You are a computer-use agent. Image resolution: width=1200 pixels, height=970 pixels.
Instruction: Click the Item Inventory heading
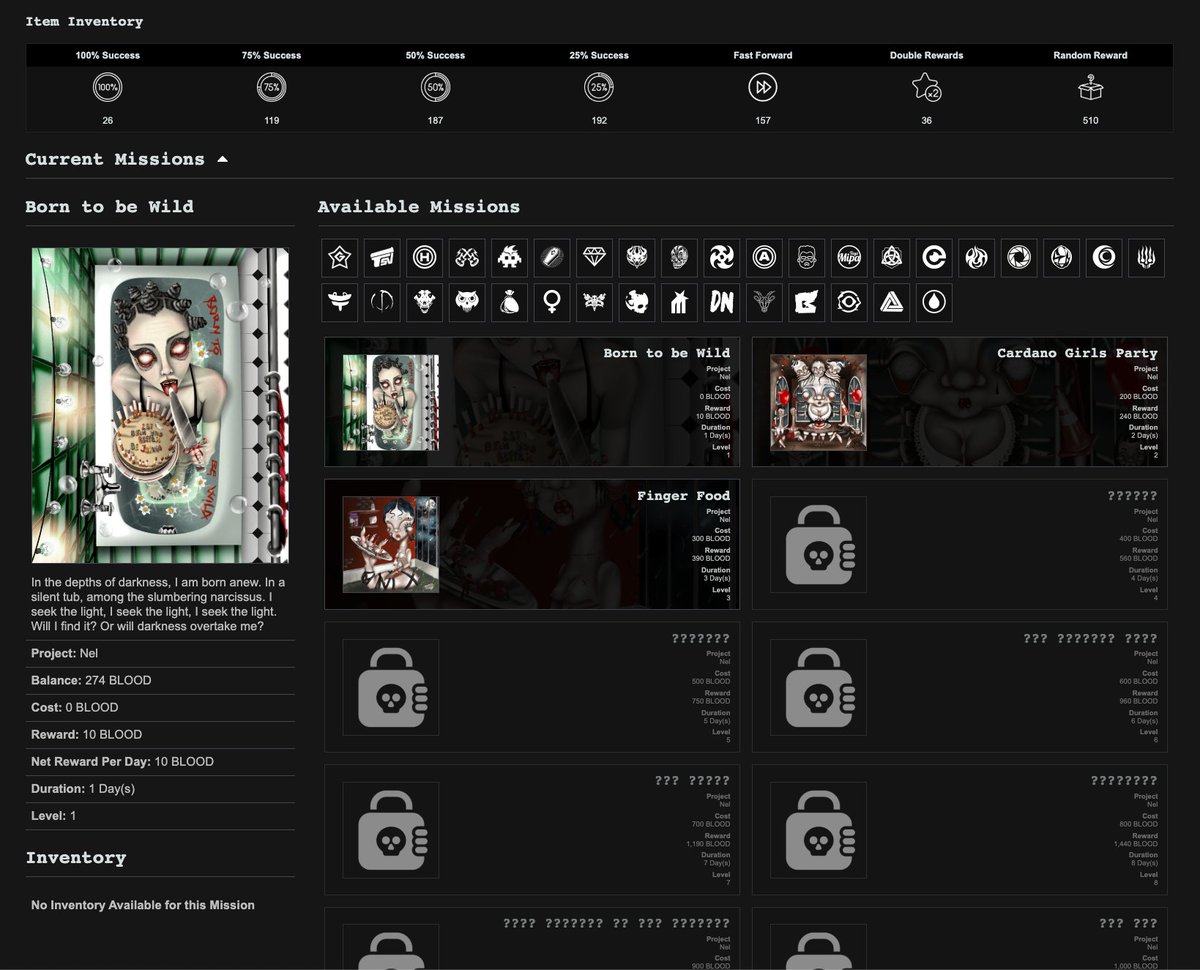[x=84, y=21]
